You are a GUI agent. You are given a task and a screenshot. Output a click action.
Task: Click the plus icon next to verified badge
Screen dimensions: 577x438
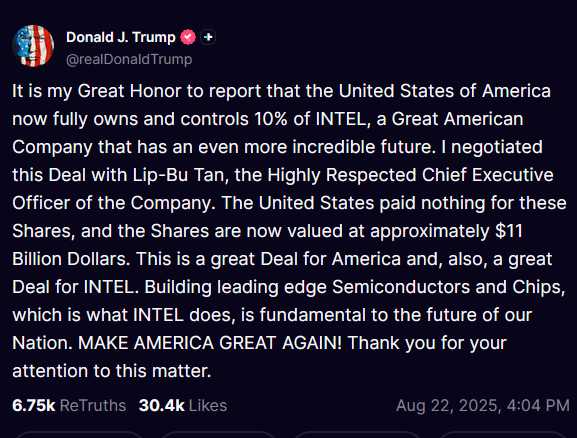[208, 37]
